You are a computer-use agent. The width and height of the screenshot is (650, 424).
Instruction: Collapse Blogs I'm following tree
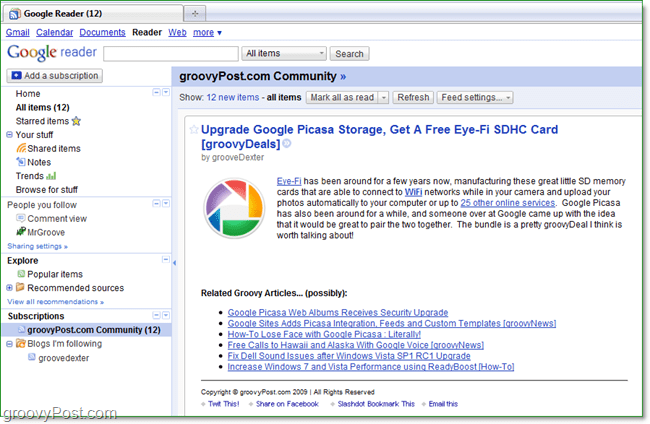pyautogui.click(x=10, y=344)
